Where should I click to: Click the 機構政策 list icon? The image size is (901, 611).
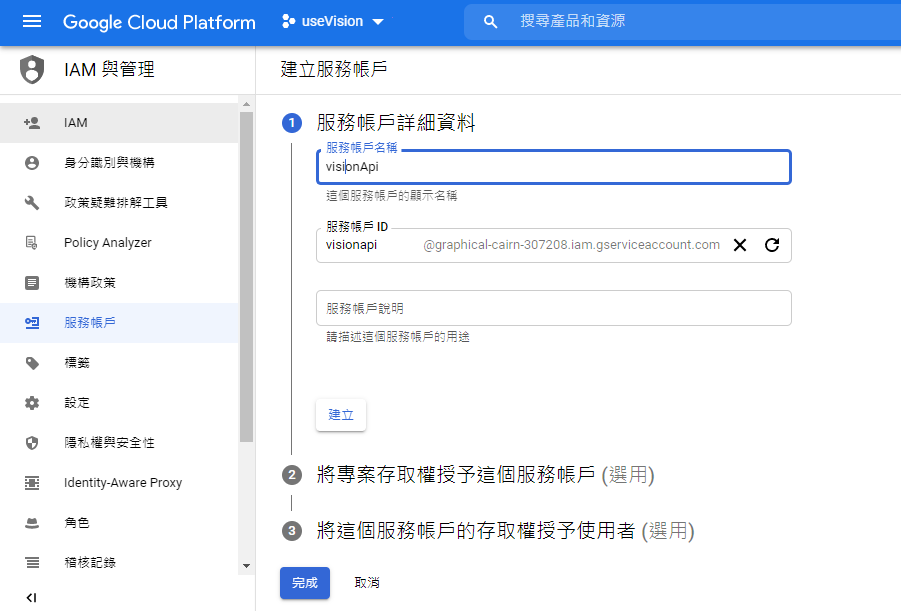click(x=32, y=283)
